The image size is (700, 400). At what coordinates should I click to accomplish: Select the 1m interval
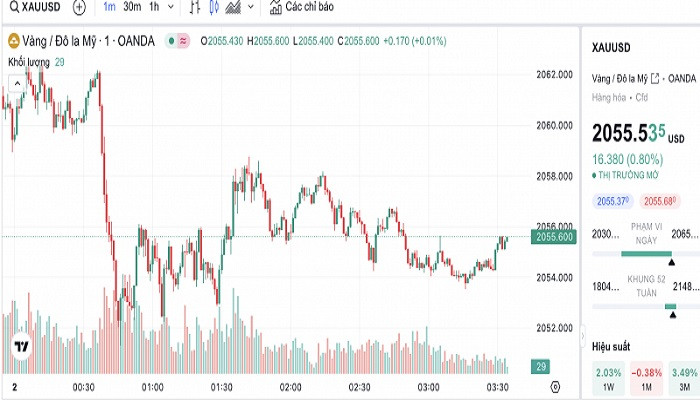(109, 7)
